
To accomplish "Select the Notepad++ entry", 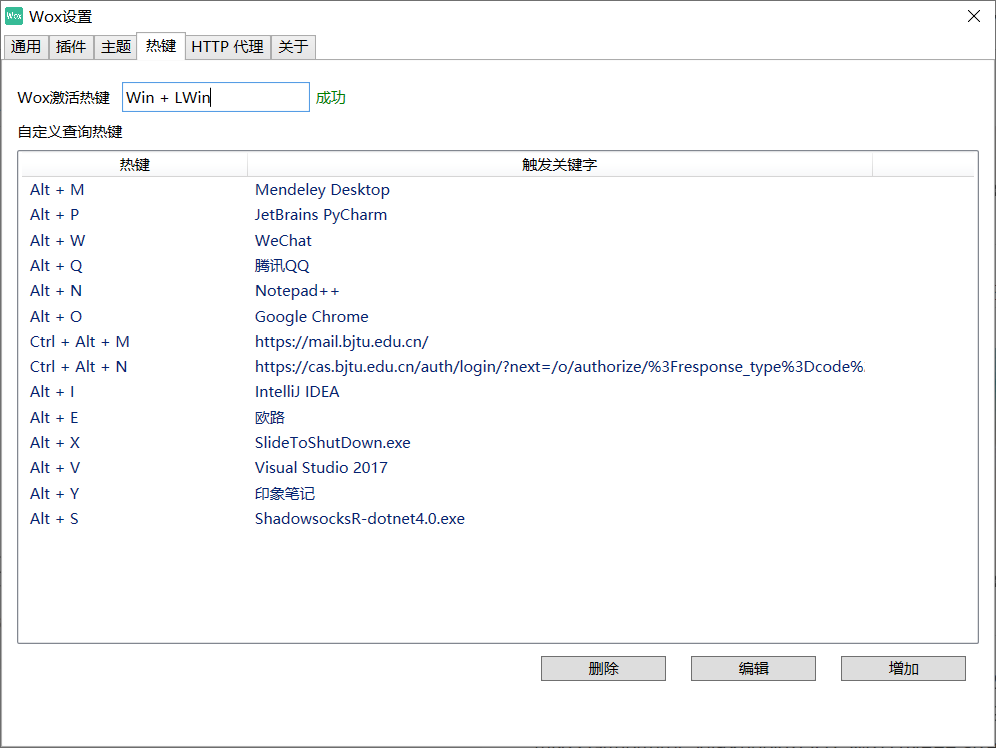I will 297,291.
